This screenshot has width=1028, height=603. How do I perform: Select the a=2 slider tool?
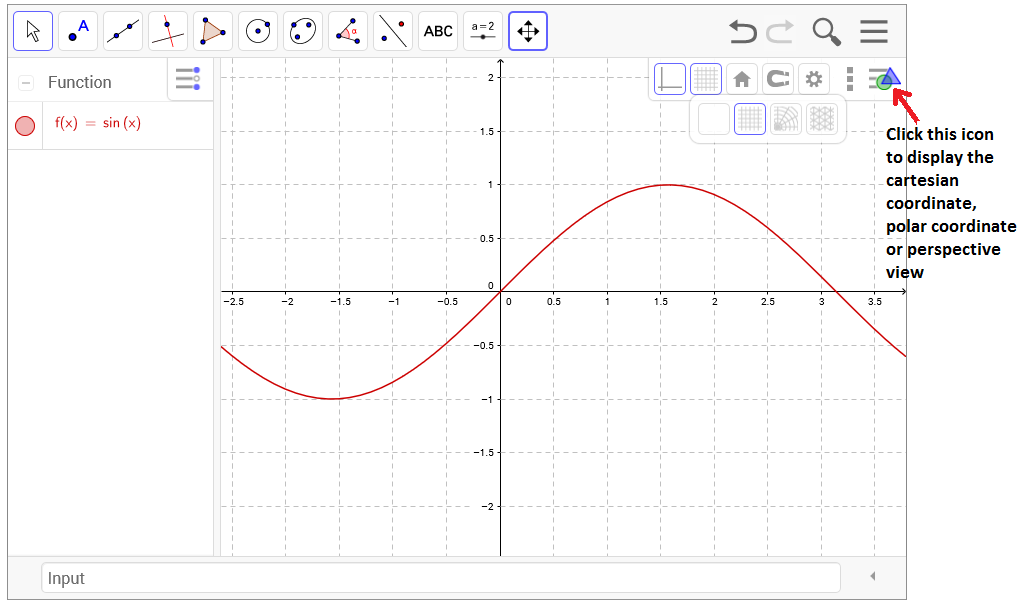(x=483, y=32)
